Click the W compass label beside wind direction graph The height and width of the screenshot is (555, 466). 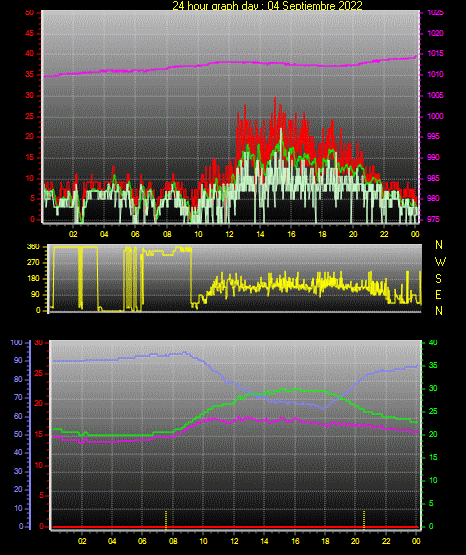coord(440,262)
